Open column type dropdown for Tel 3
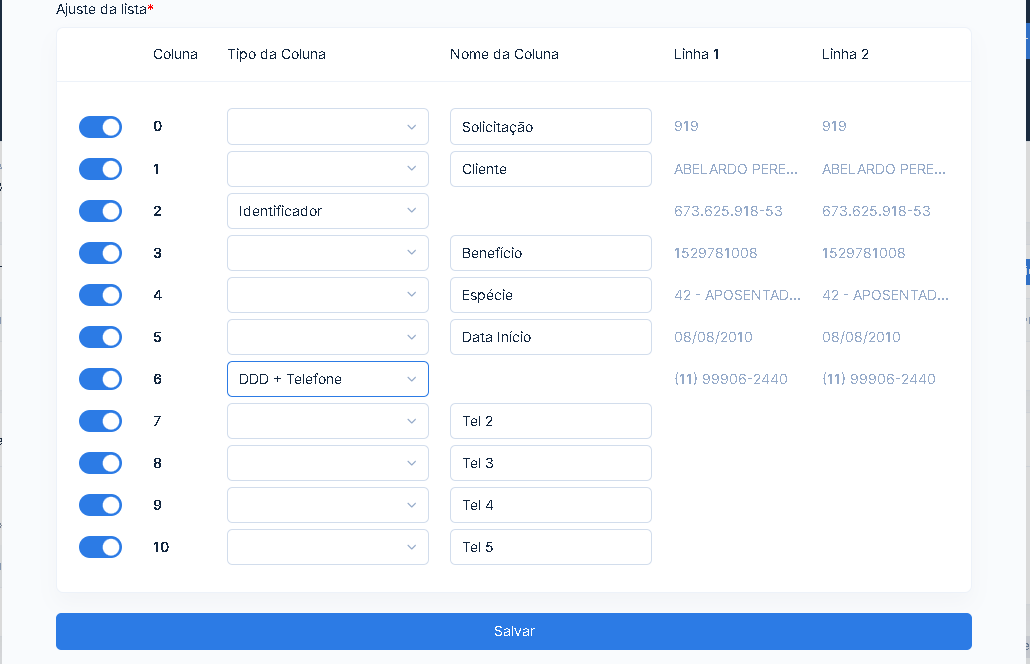The image size is (1030, 664). pos(328,463)
